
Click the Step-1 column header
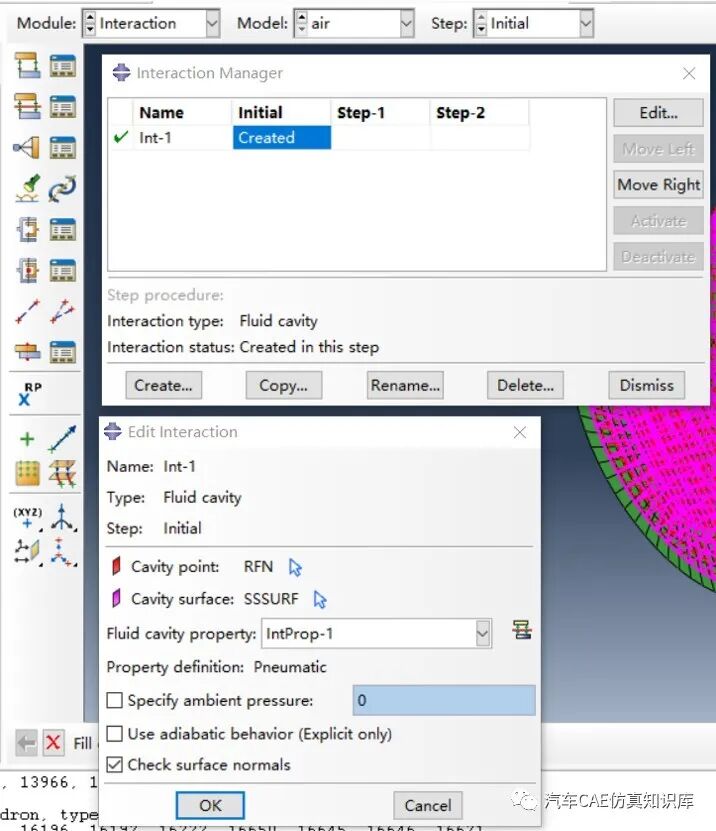(380, 112)
